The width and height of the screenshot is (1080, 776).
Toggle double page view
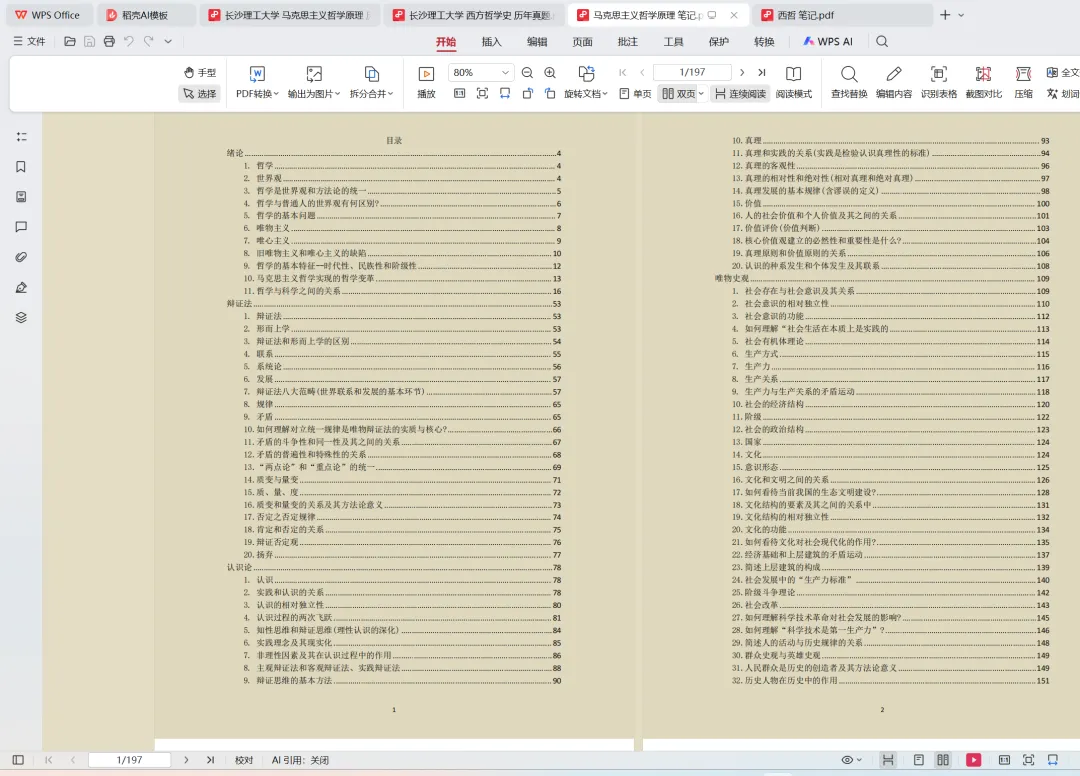[x=678, y=94]
